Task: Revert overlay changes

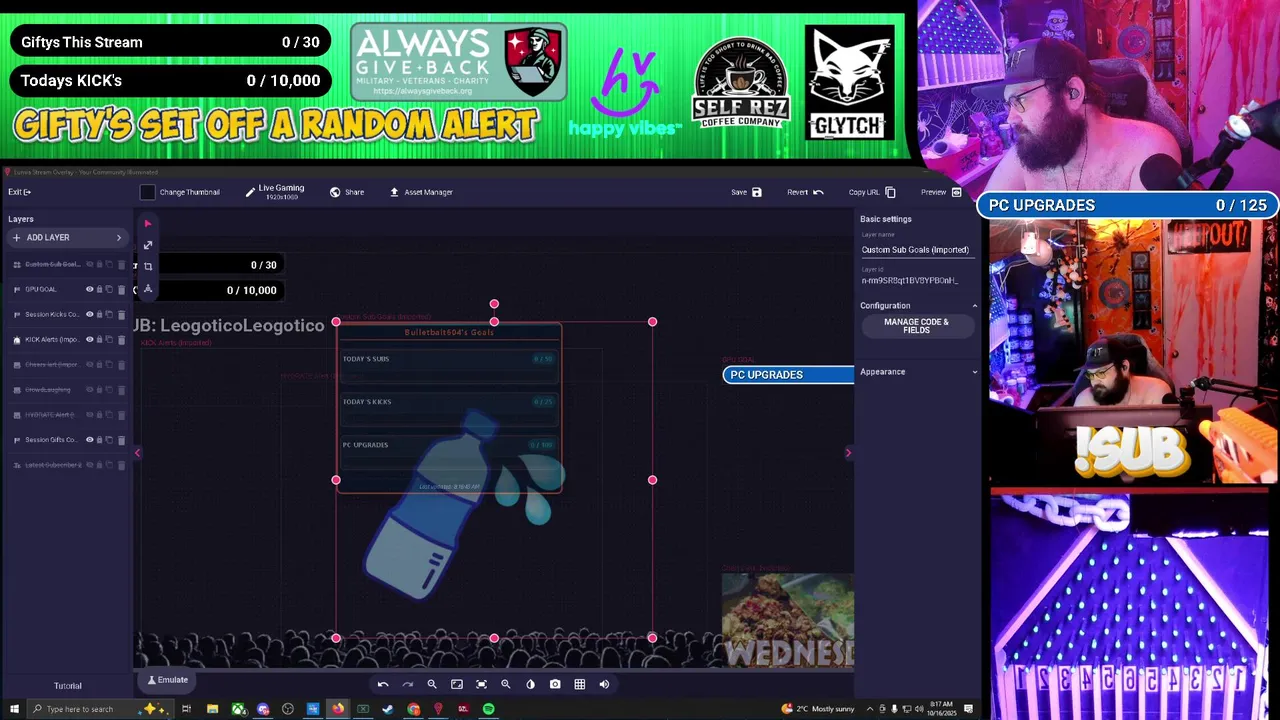Action: [x=805, y=192]
